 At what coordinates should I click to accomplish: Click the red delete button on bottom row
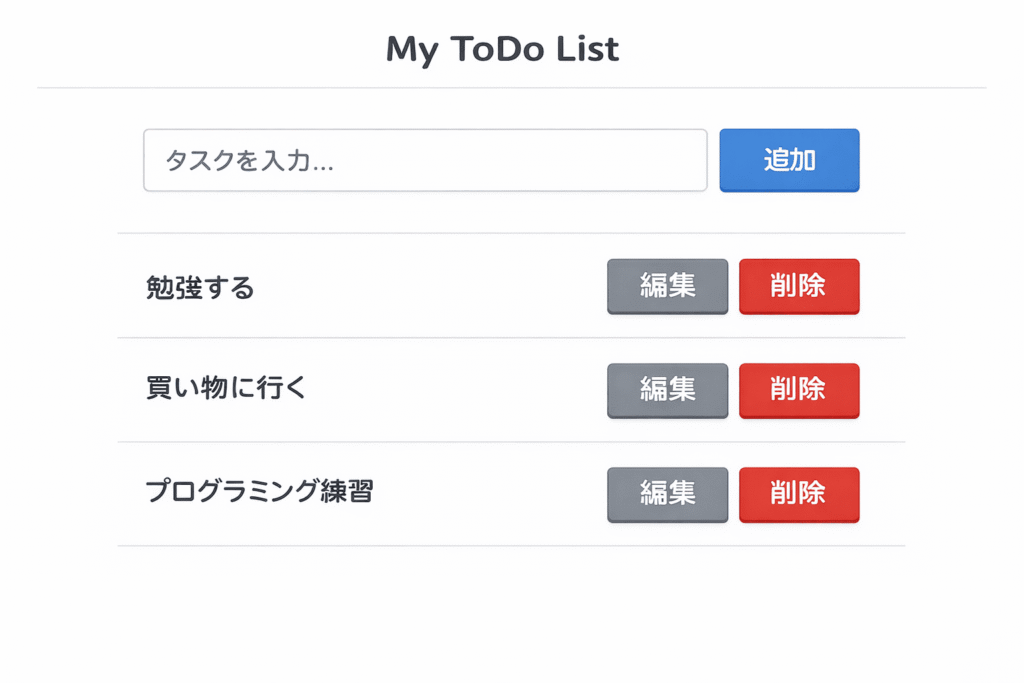(799, 495)
